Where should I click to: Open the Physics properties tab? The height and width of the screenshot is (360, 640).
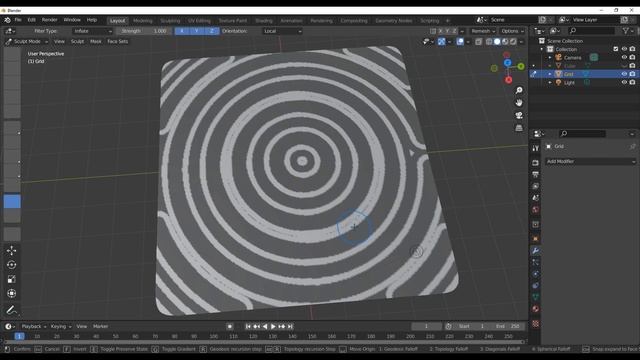[x=536, y=274]
